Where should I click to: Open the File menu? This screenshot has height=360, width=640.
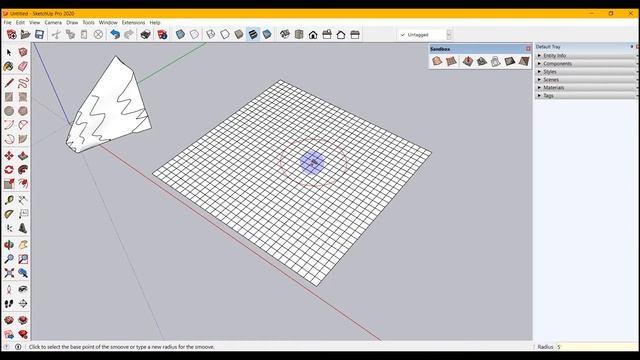coord(7,22)
